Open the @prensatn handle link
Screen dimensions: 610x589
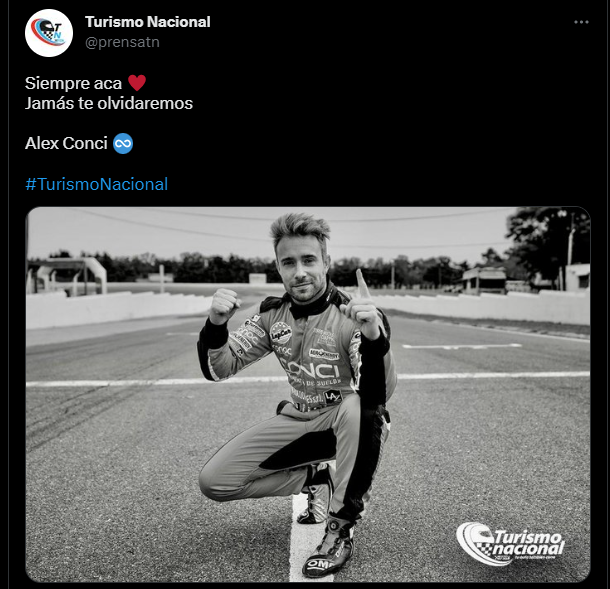(122, 42)
